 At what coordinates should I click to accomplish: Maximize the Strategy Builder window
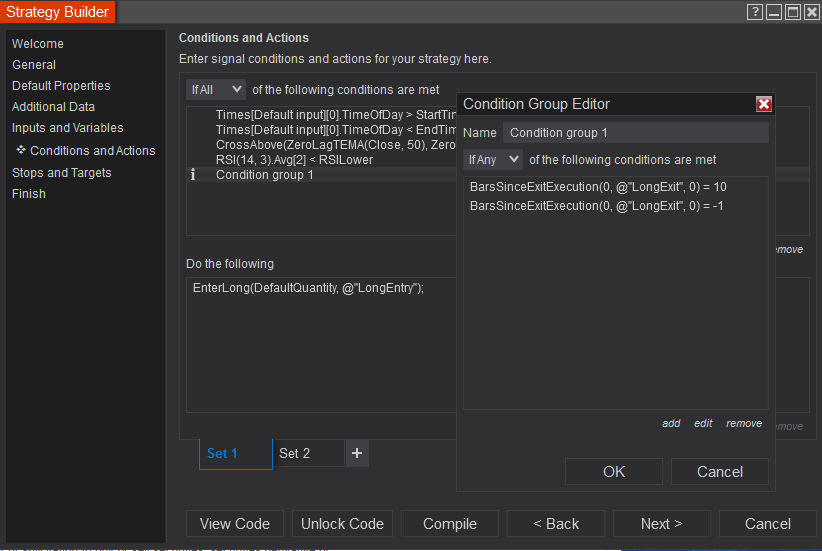(x=792, y=12)
